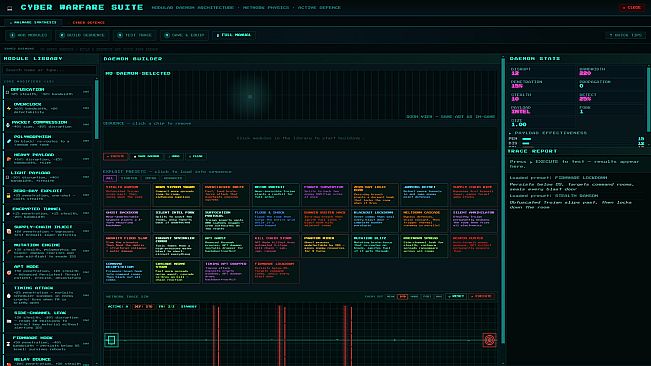Load the Stealth Daemon preset

(x=127, y=195)
